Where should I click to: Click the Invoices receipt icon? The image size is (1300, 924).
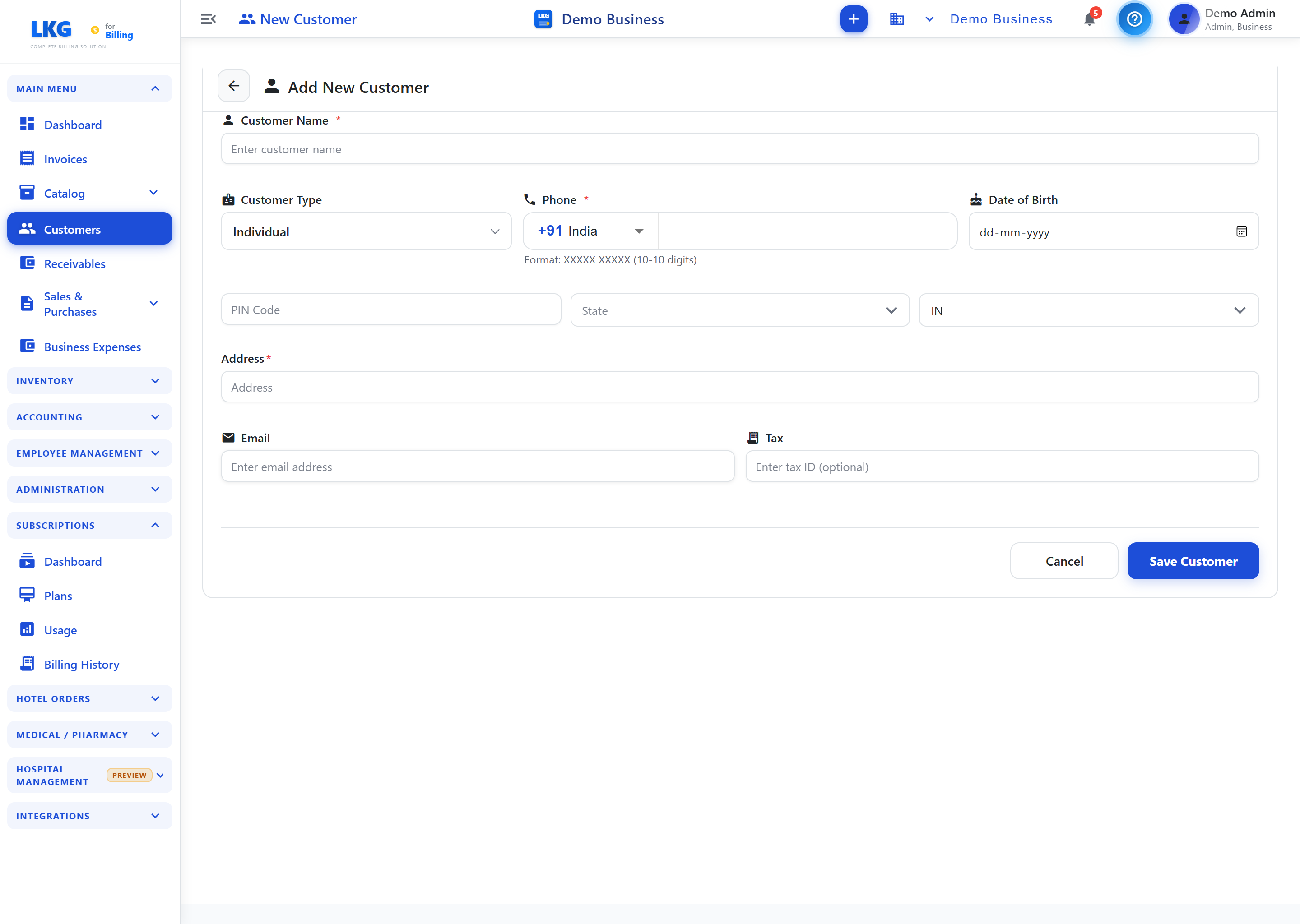coord(27,158)
